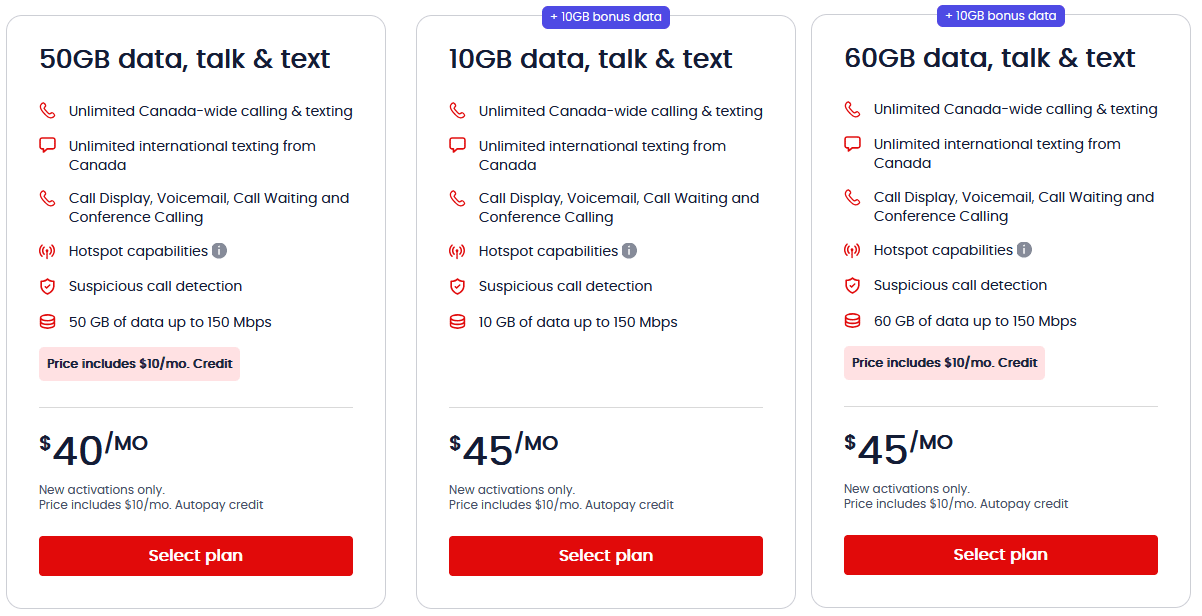Click chat bubble icon in 10GB plan
Screen dimensions: 1202x616
tap(457, 145)
